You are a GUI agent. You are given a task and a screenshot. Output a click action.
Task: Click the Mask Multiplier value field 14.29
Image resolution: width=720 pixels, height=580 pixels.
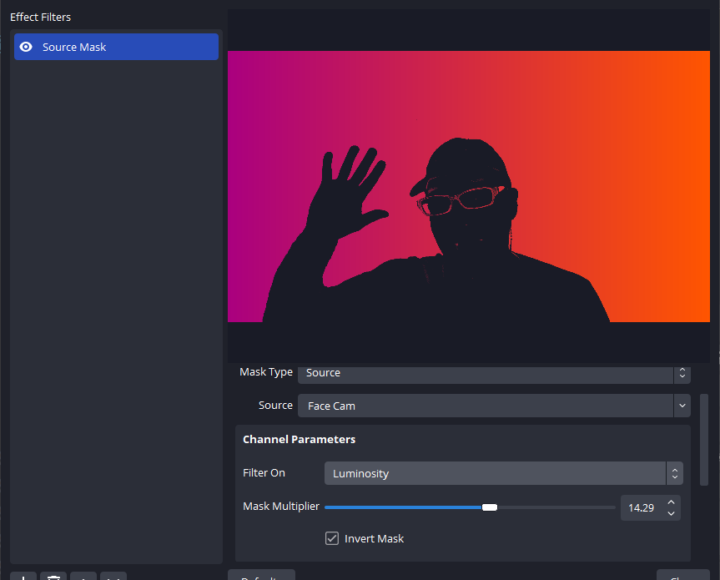coord(641,508)
